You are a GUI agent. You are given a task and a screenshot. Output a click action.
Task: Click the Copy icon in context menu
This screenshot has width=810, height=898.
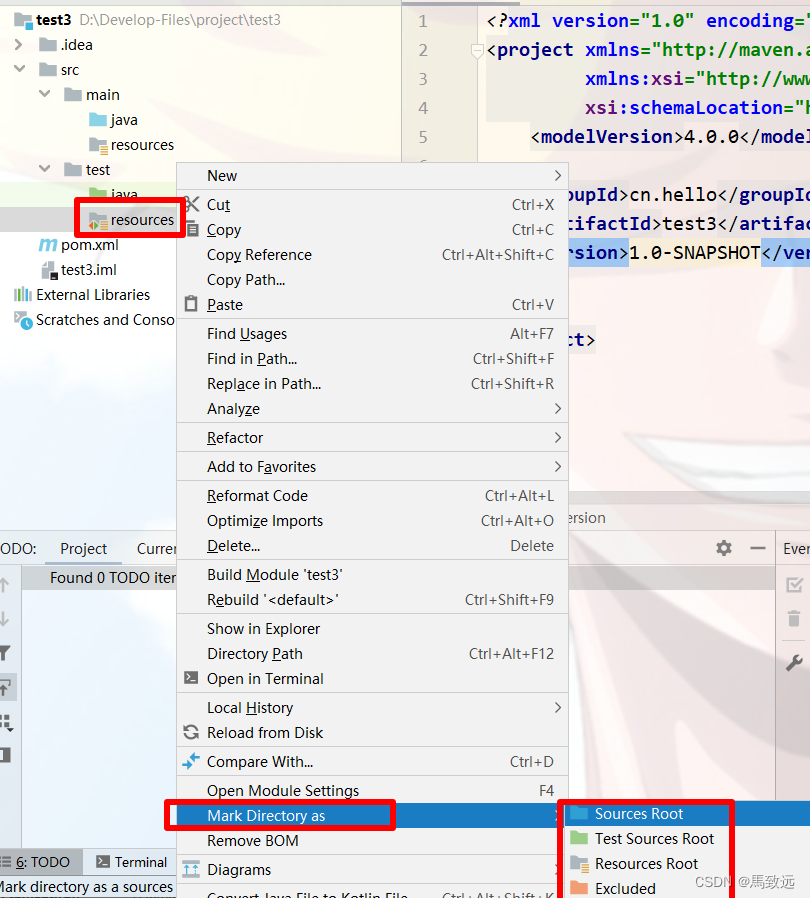click(x=192, y=230)
